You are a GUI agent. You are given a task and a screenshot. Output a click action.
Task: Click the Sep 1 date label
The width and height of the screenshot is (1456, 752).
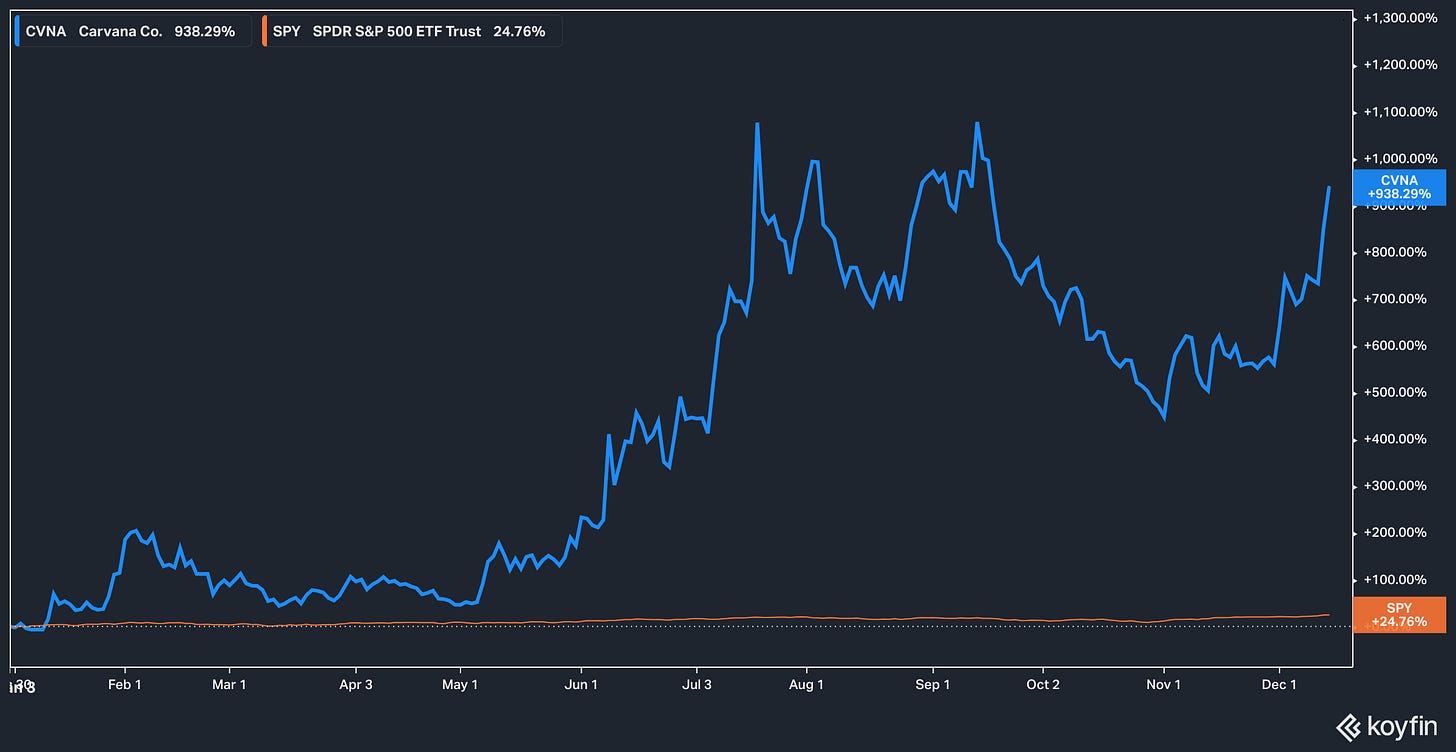click(933, 685)
